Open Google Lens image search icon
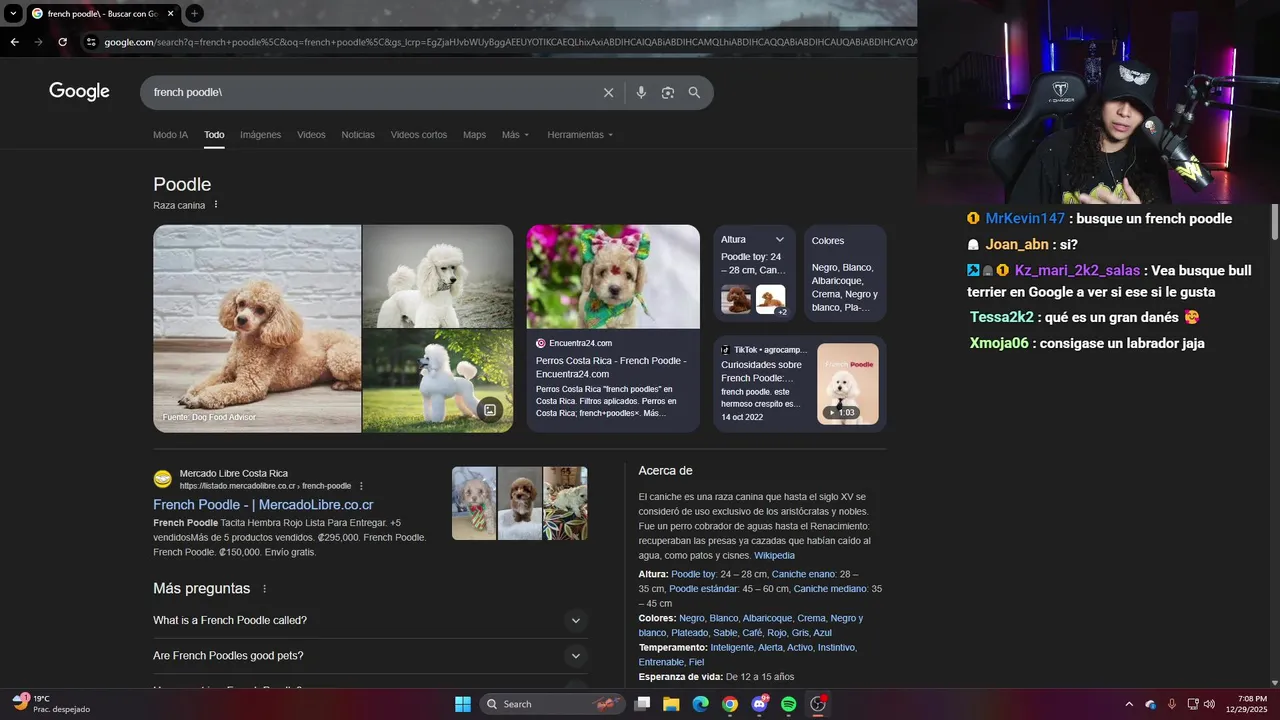Image resolution: width=1280 pixels, height=720 pixels. 668,92
